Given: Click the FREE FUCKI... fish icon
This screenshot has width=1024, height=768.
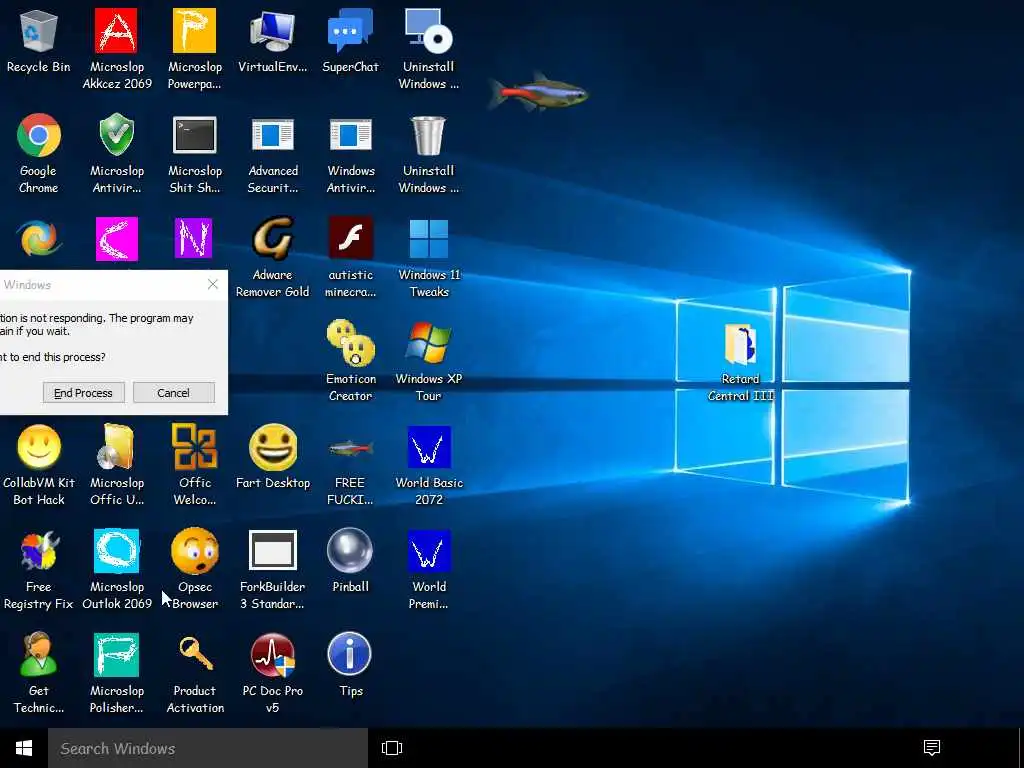Looking at the screenshot, I should [x=350, y=448].
